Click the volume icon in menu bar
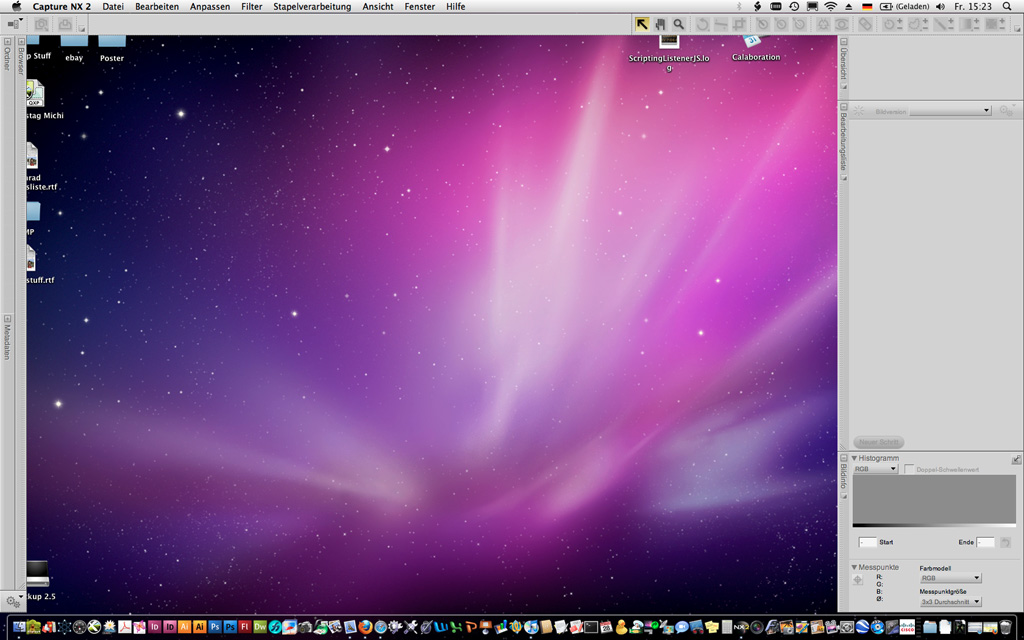 click(940, 7)
